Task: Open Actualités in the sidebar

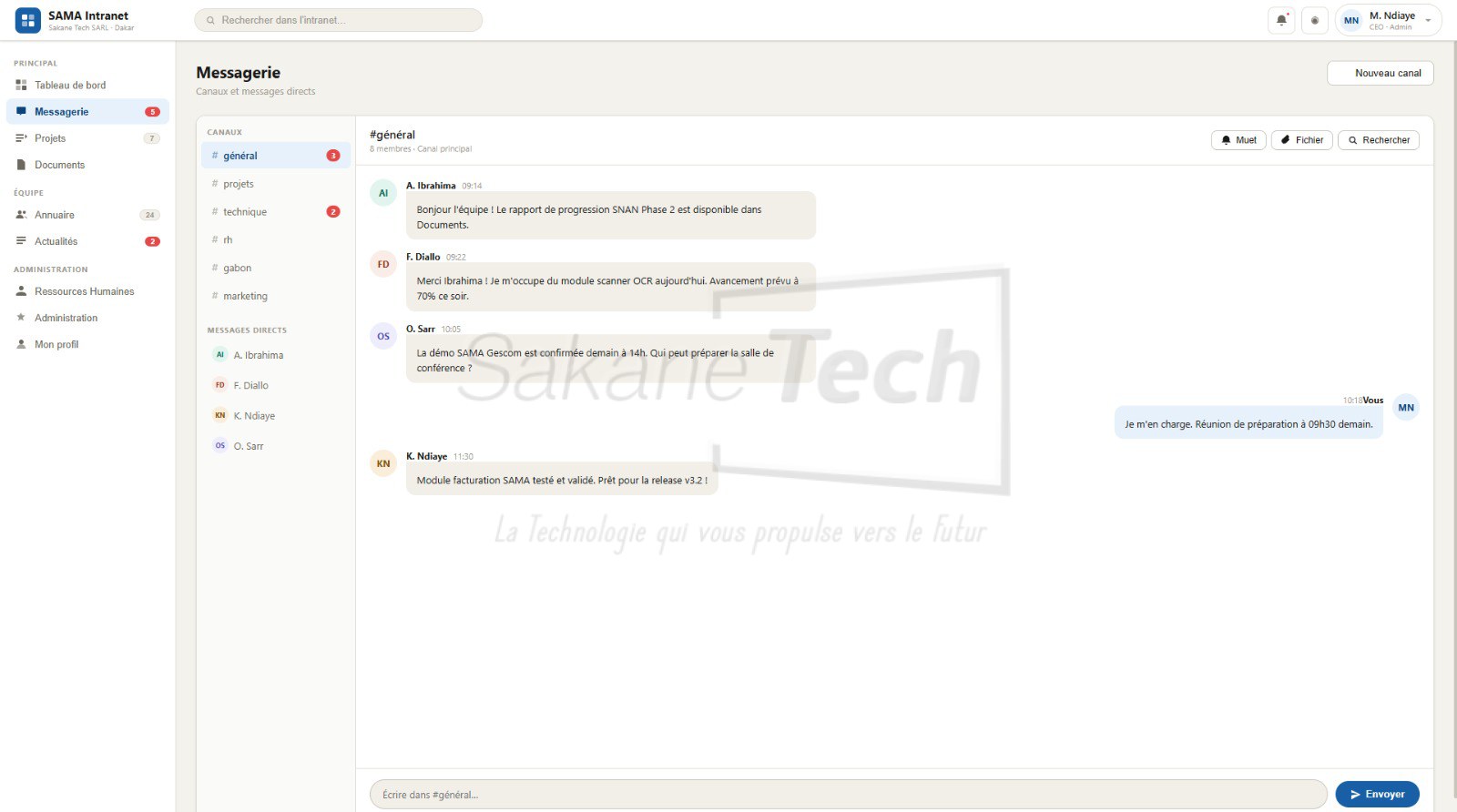Action: [87, 241]
